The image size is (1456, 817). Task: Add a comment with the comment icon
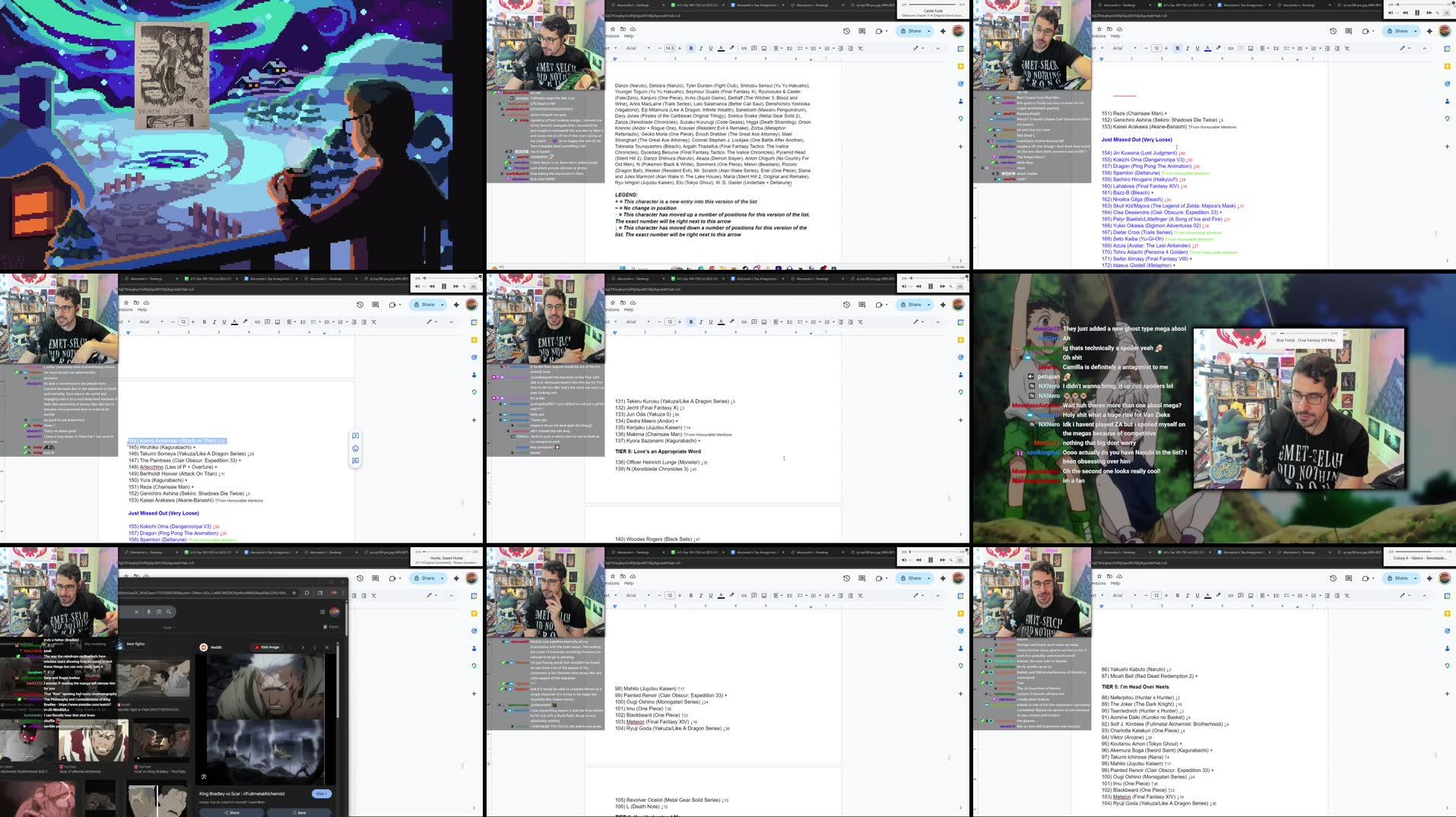[753, 47]
